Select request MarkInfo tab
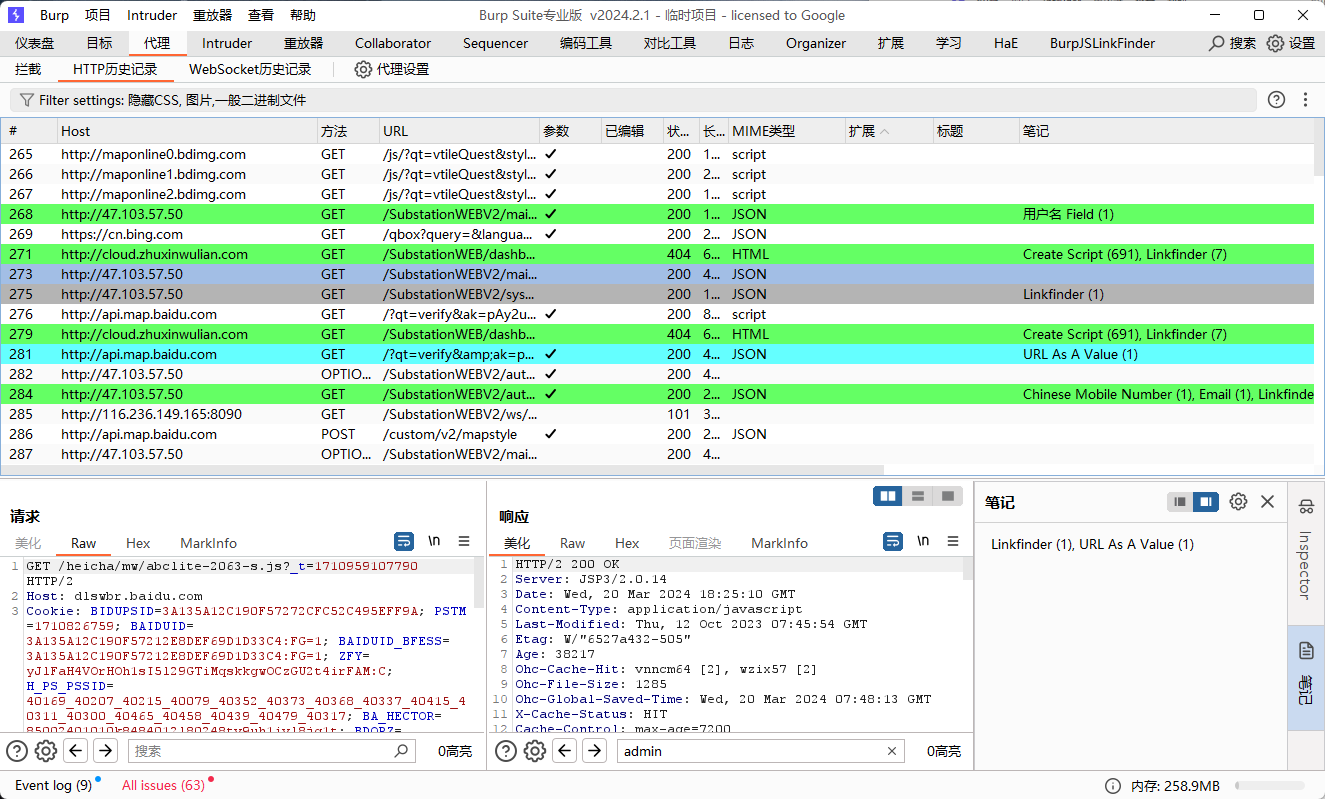This screenshot has width=1325, height=799. [208, 543]
